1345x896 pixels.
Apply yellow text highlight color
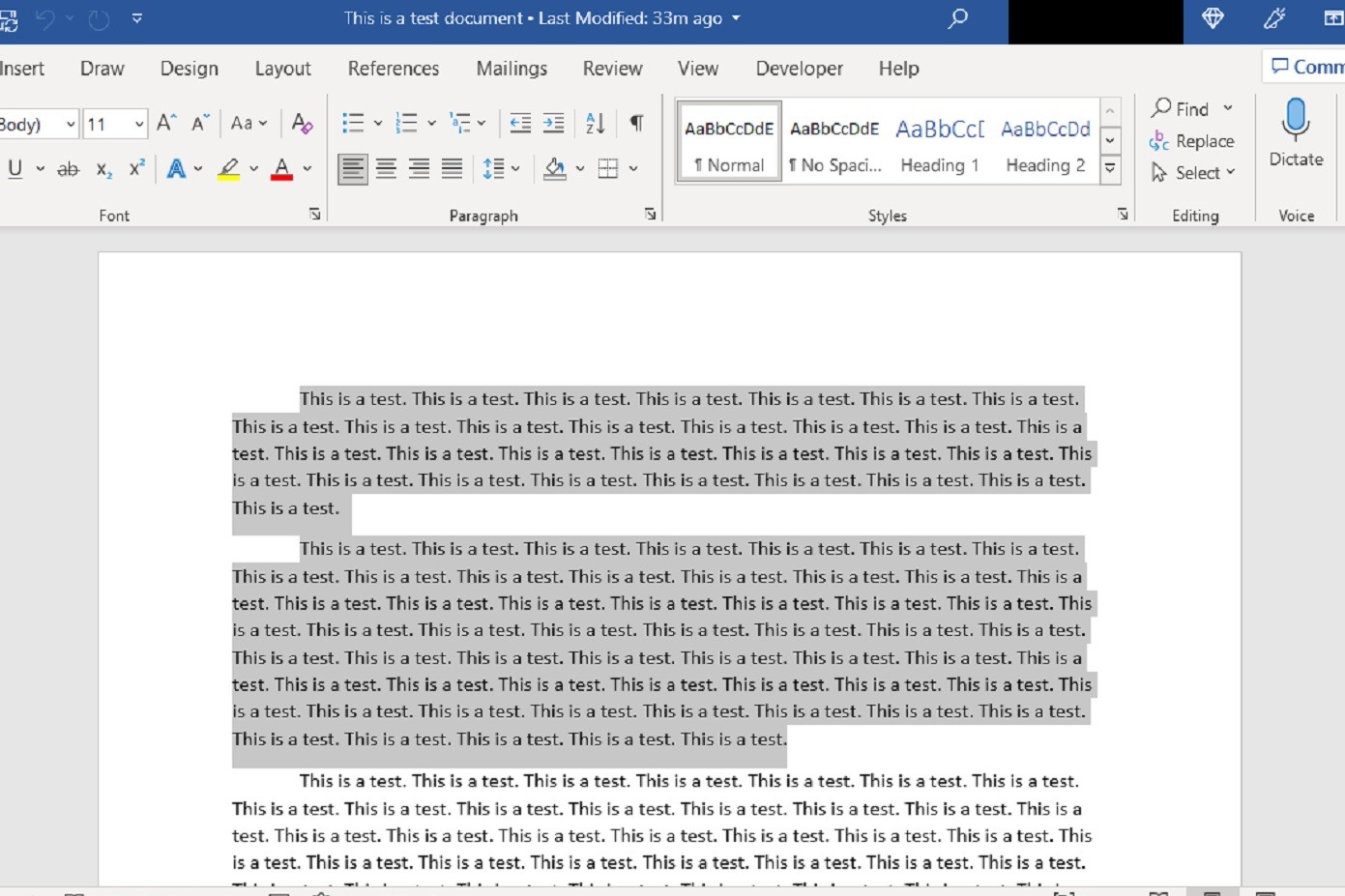[x=228, y=169]
